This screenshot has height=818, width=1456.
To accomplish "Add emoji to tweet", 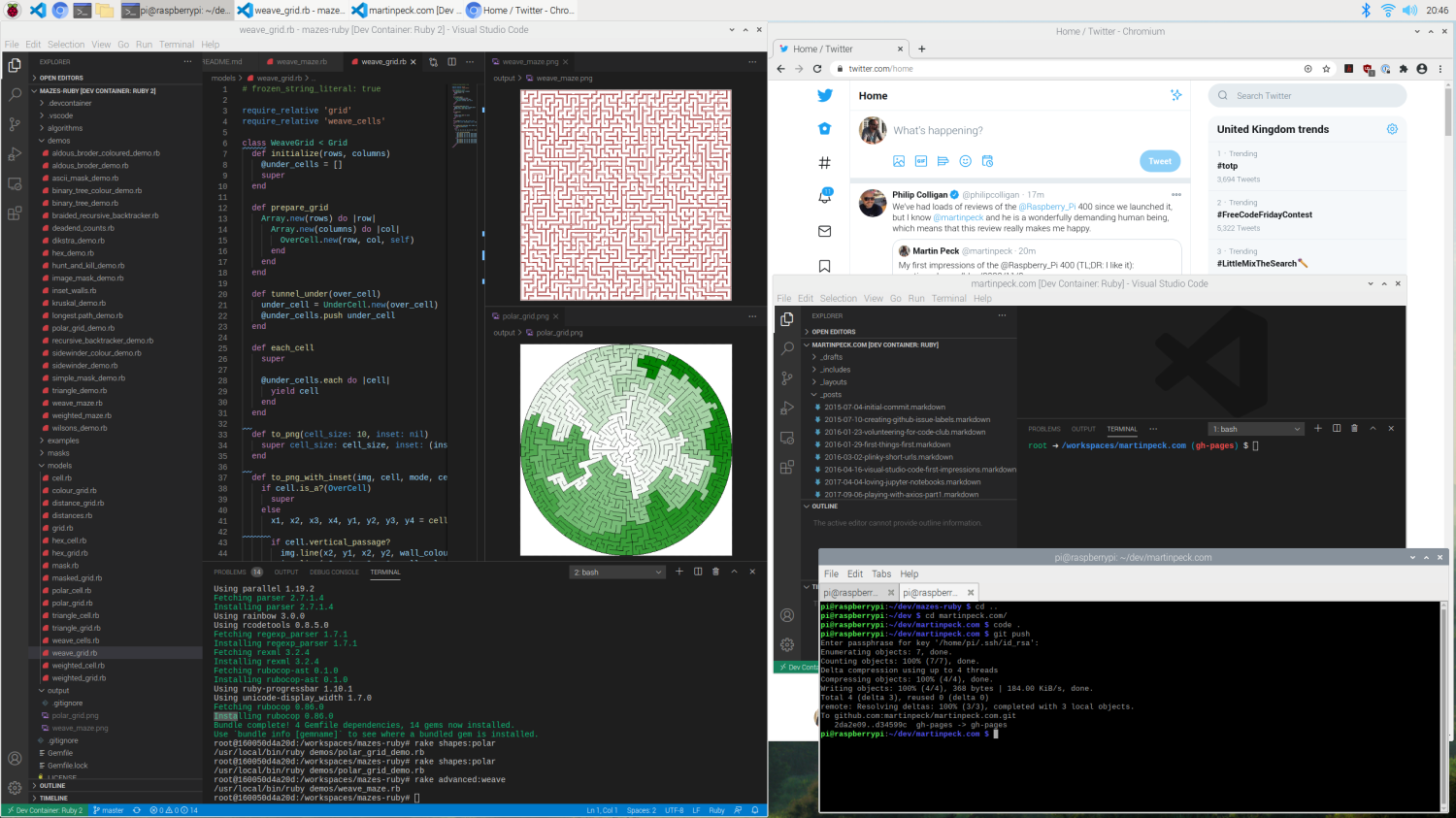I will [x=965, y=161].
